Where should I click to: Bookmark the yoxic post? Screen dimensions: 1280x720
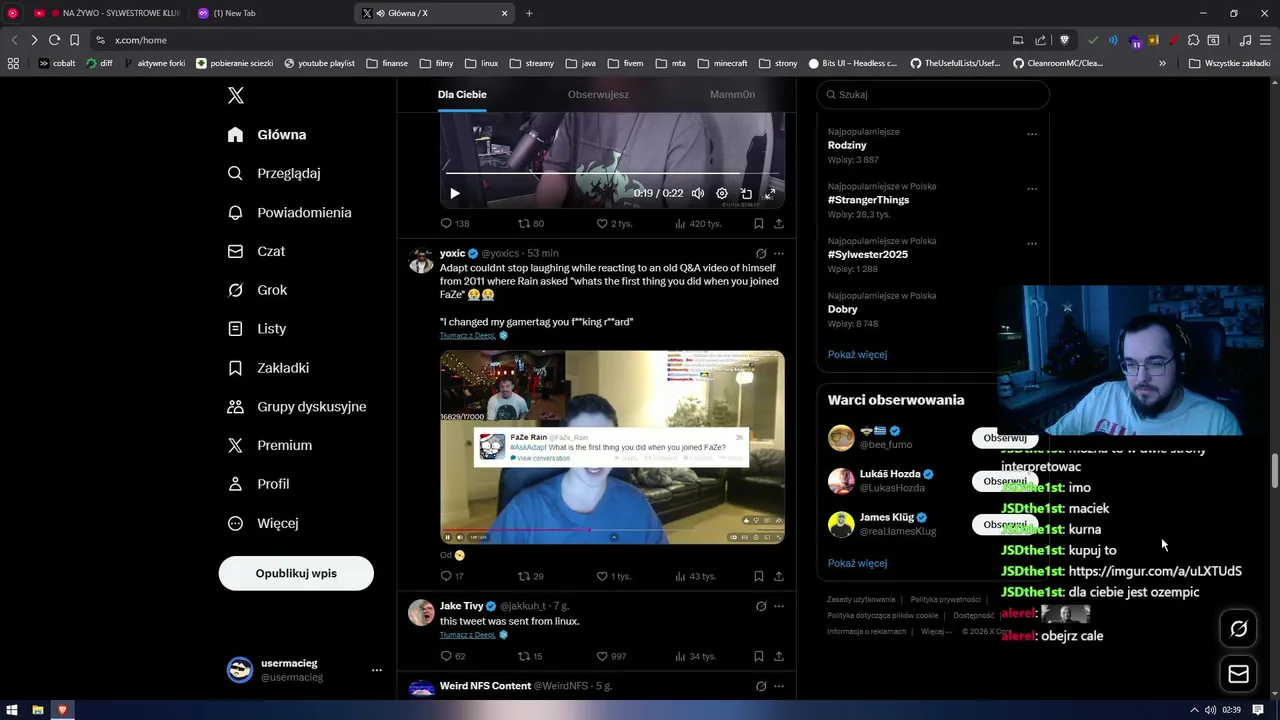coord(759,576)
